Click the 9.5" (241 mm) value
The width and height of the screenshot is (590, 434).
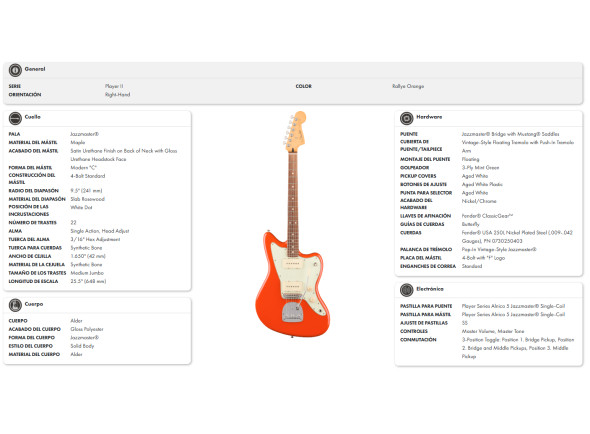[86, 191]
